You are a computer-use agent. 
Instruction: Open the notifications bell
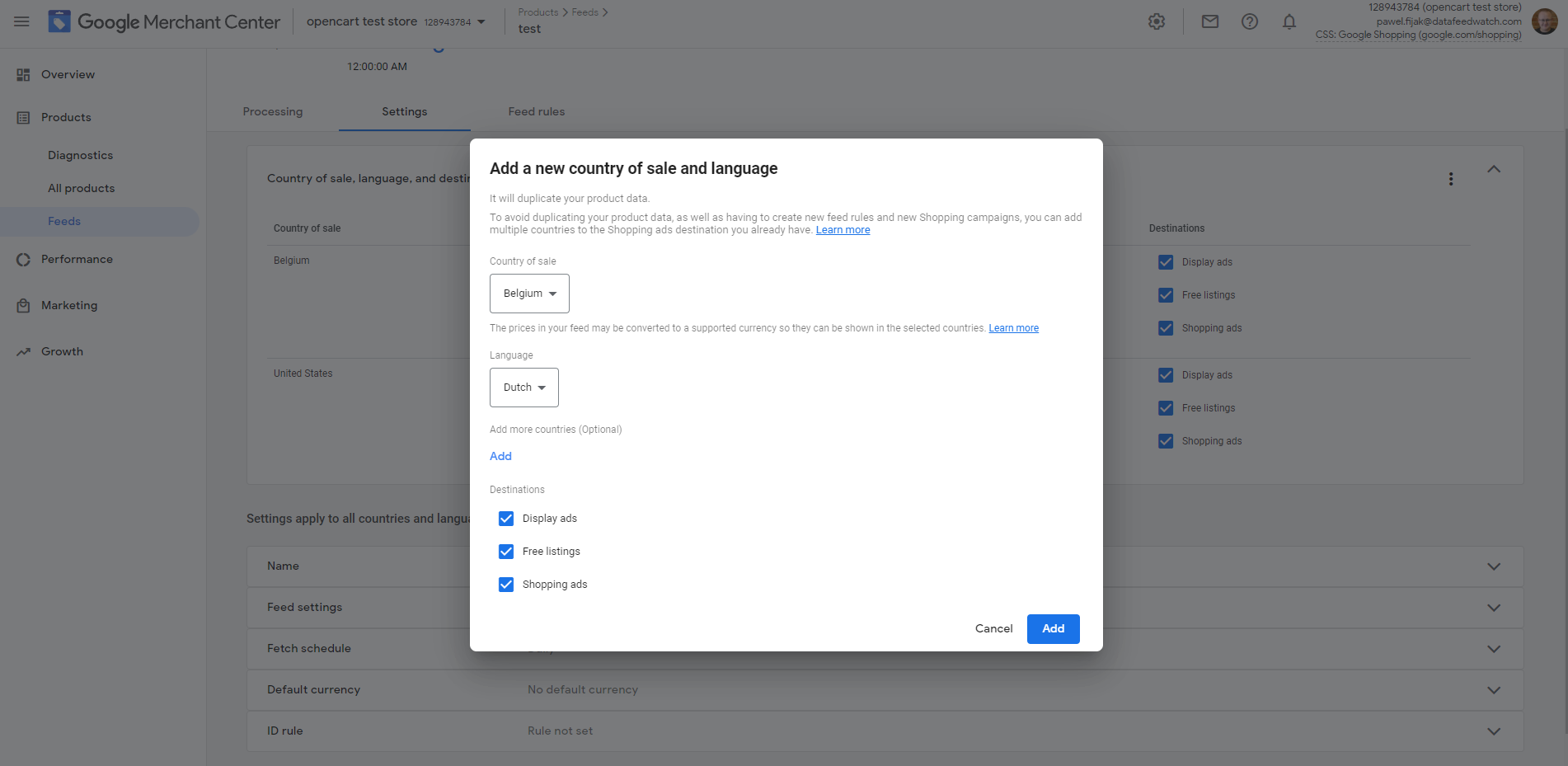point(1289,21)
